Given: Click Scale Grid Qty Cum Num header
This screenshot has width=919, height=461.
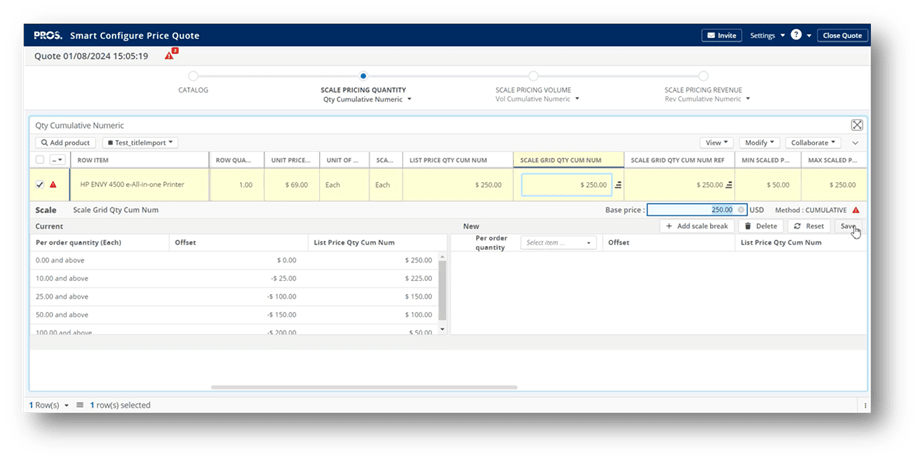Looking at the screenshot, I should tap(569, 160).
